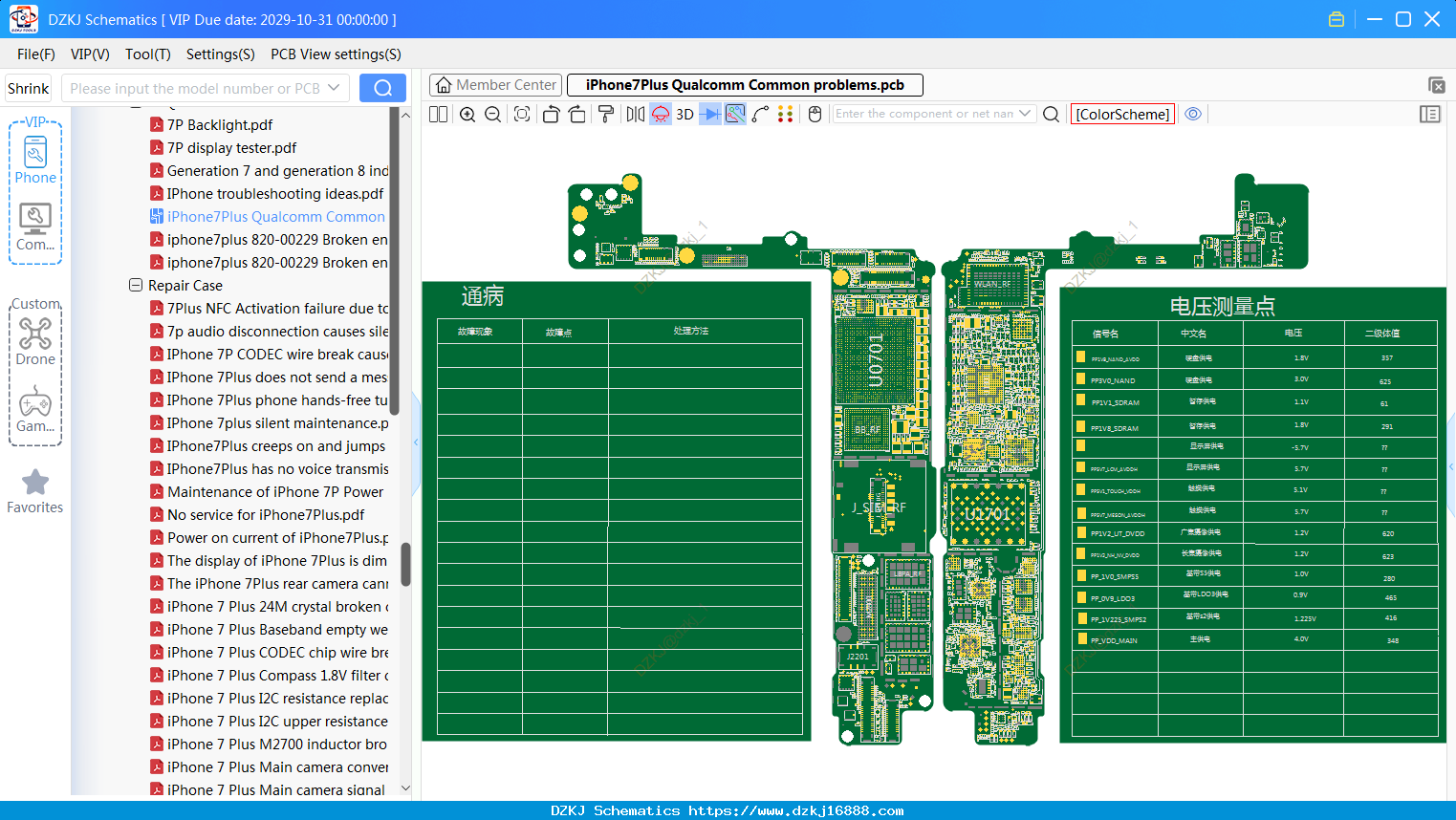Image resolution: width=1456 pixels, height=820 pixels.
Task: Click the Shrink button
Action: click(x=29, y=88)
